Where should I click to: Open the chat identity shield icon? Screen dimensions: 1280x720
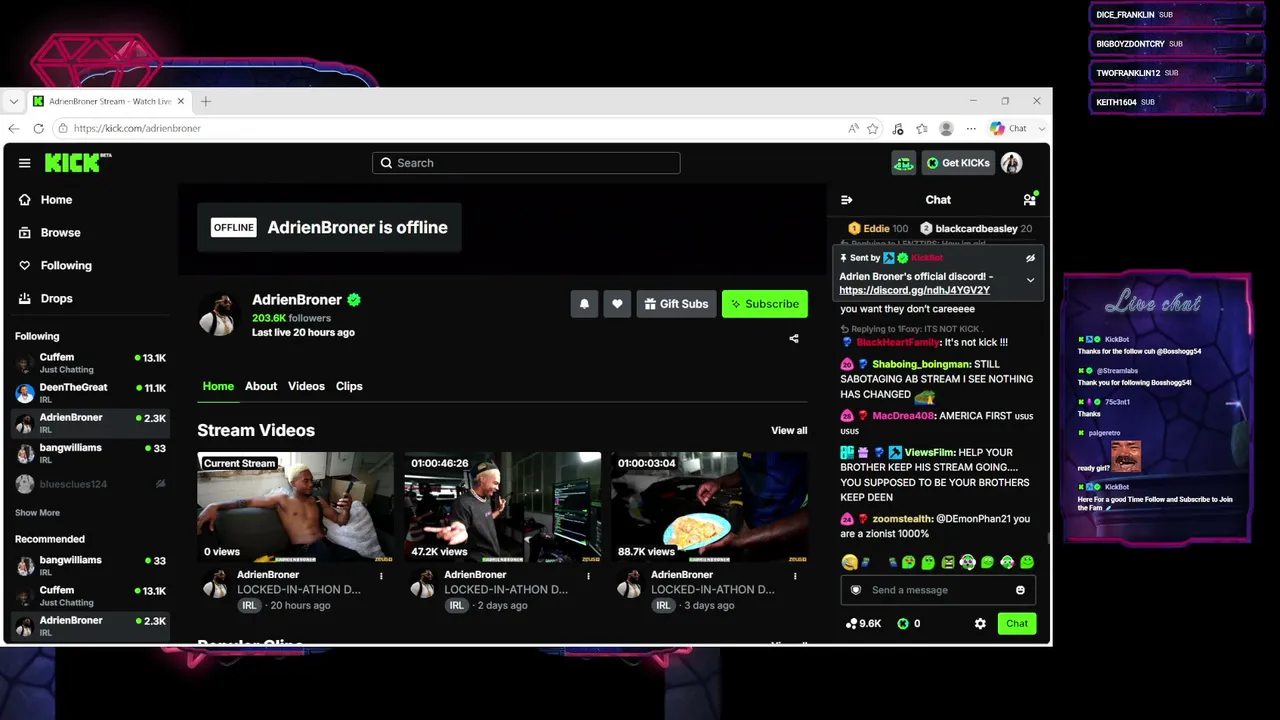point(856,590)
